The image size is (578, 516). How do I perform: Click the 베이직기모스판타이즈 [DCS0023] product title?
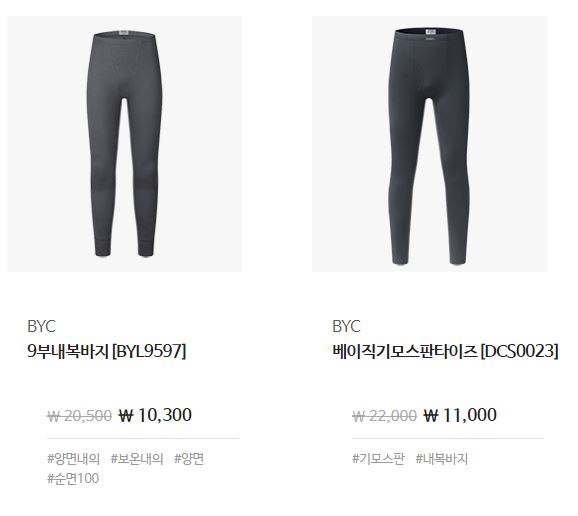point(445,351)
